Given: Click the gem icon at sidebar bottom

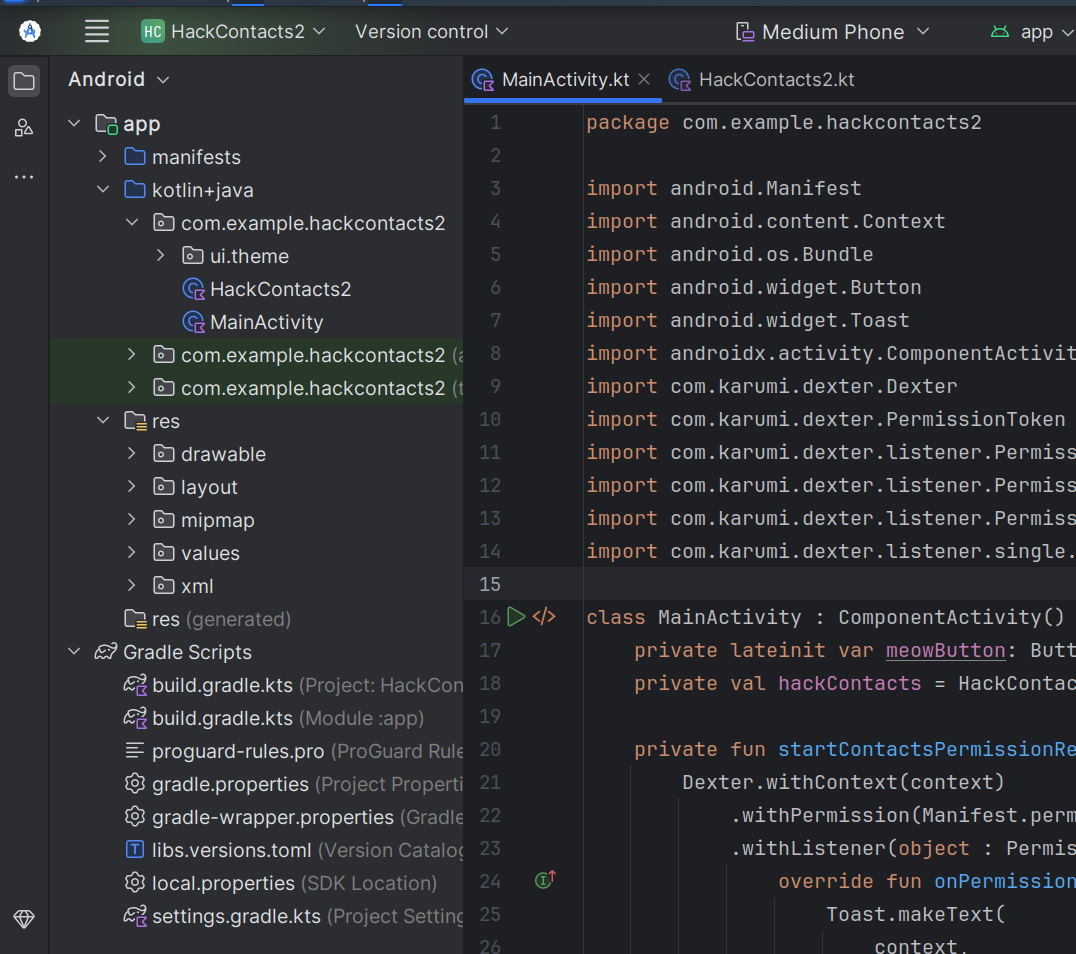Looking at the screenshot, I should click(24, 918).
